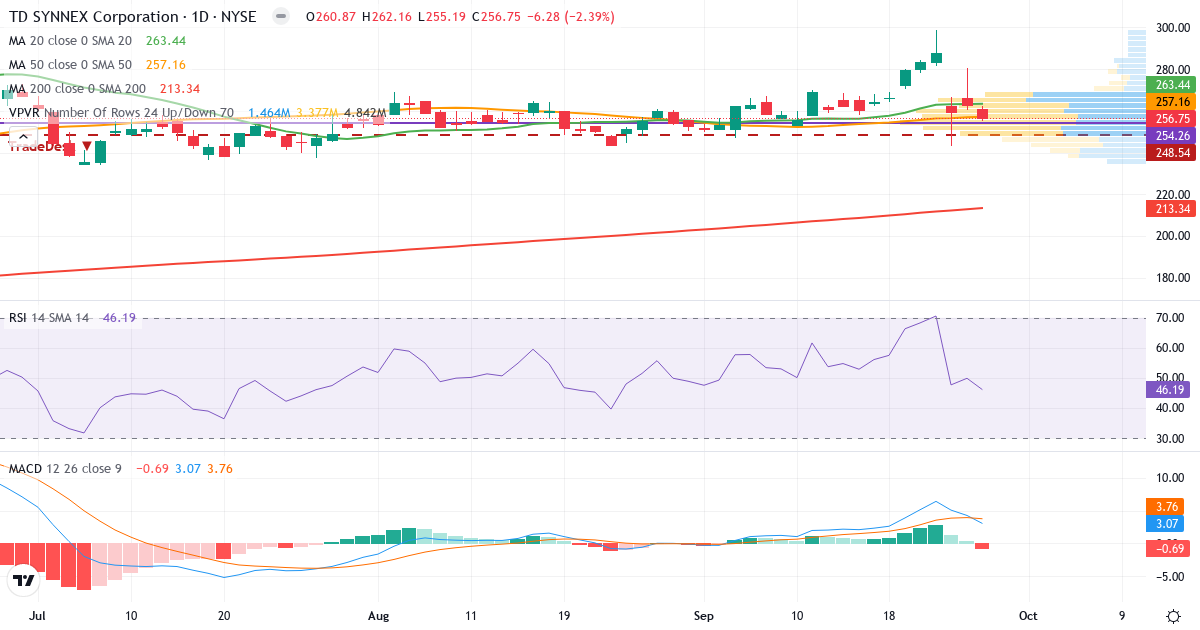The height and width of the screenshot is (630, 1200).
Task: Click the L255.19 low price readout
Action: tap(440, 17)
